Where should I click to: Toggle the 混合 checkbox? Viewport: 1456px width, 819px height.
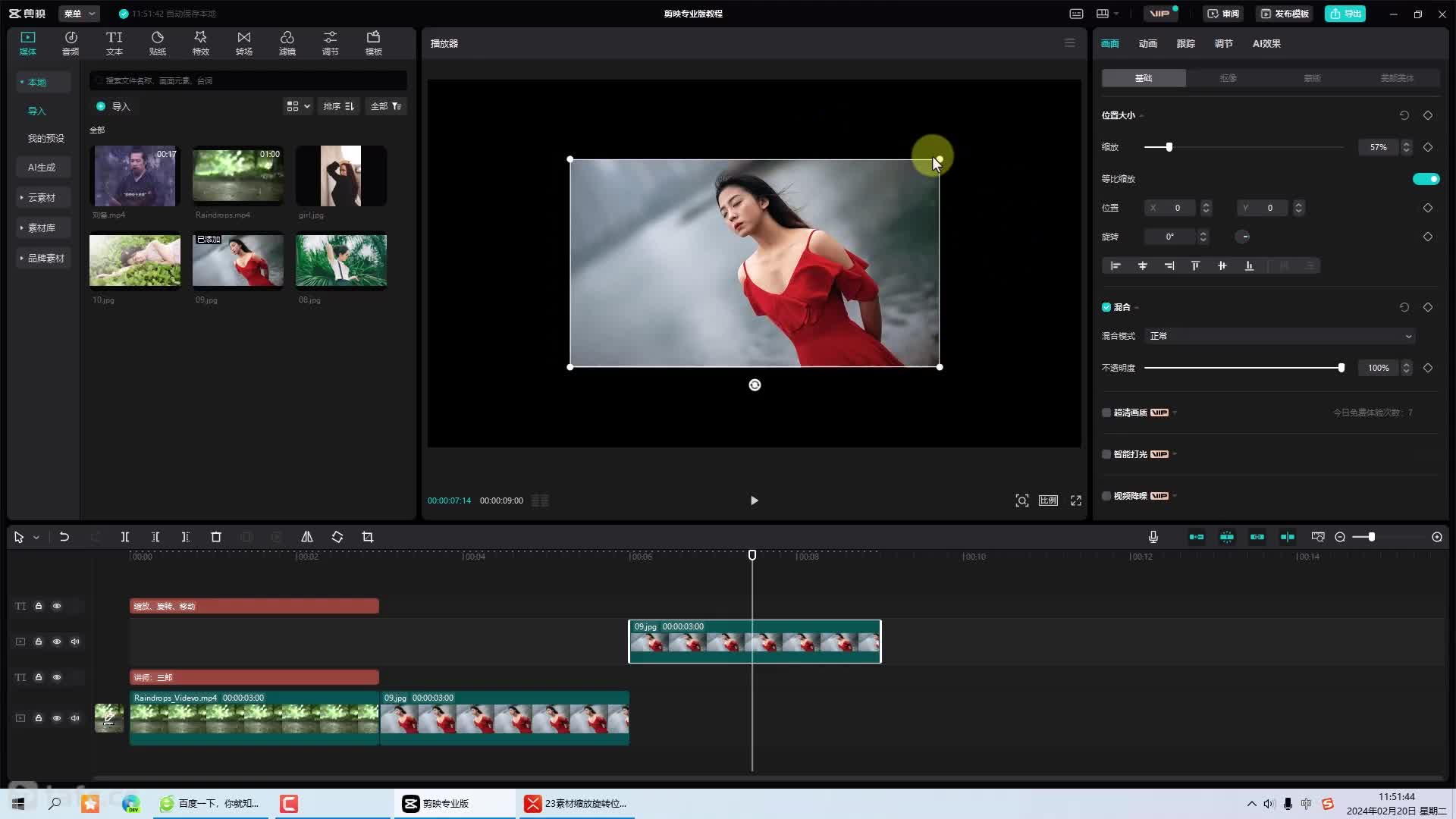tap(1106, 307)
